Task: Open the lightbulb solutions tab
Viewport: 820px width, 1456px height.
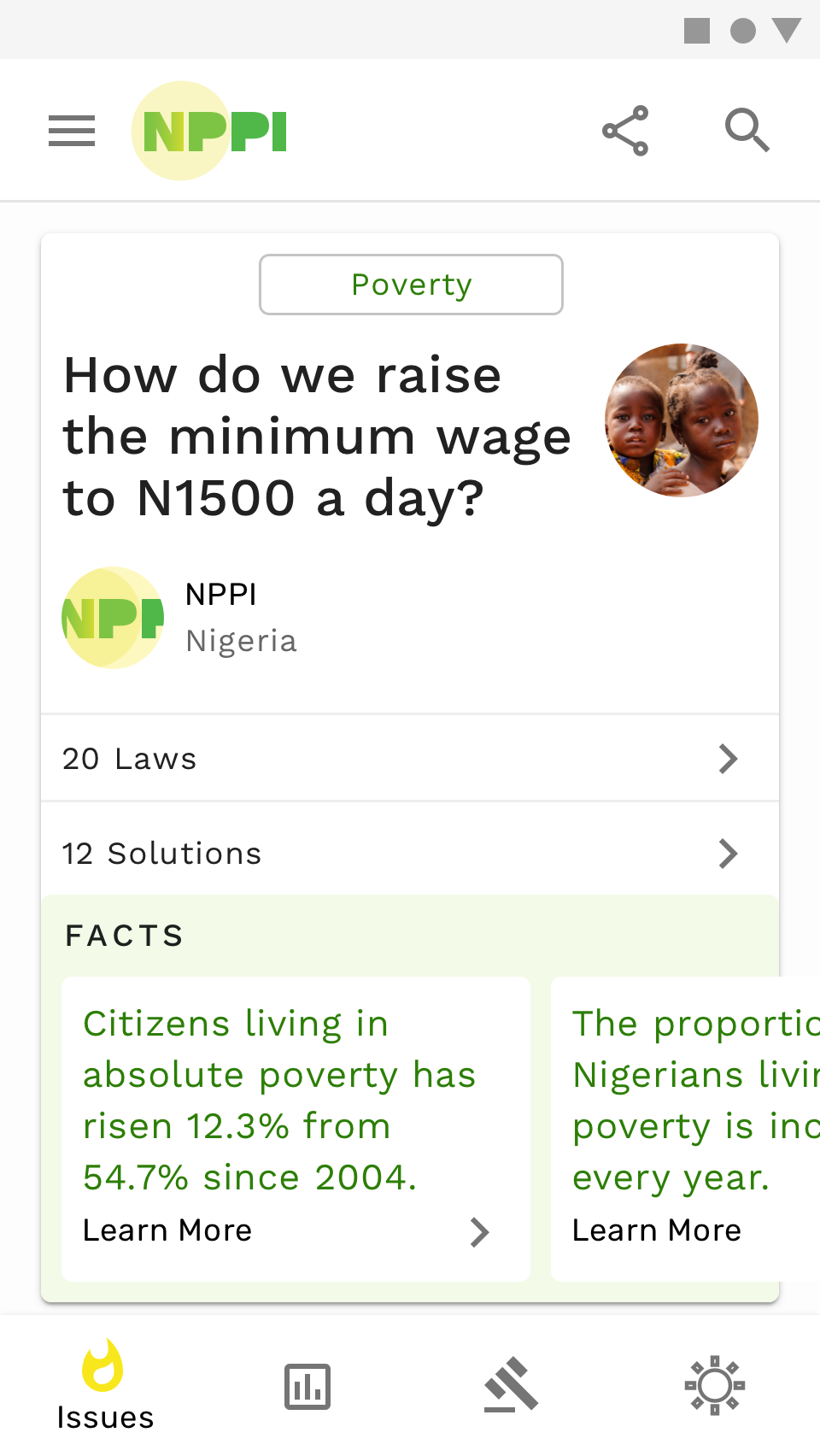Action: tap(715, 1386)
